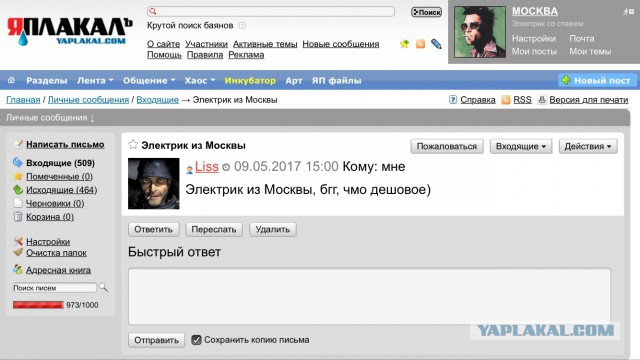Viewport: 640px width, 360px height.
Task: Open 'ЯП файлы' in the navigation bar
Action: (x=337, y=80)
